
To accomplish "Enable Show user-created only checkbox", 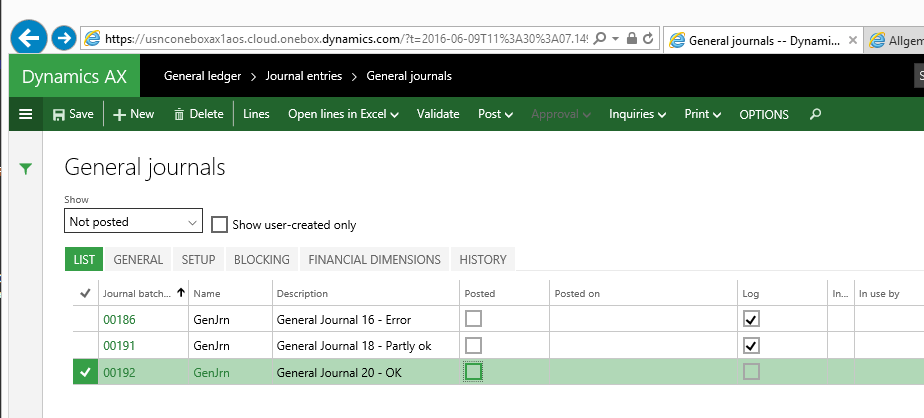I will pyautogui.click(x=220, y=224).
